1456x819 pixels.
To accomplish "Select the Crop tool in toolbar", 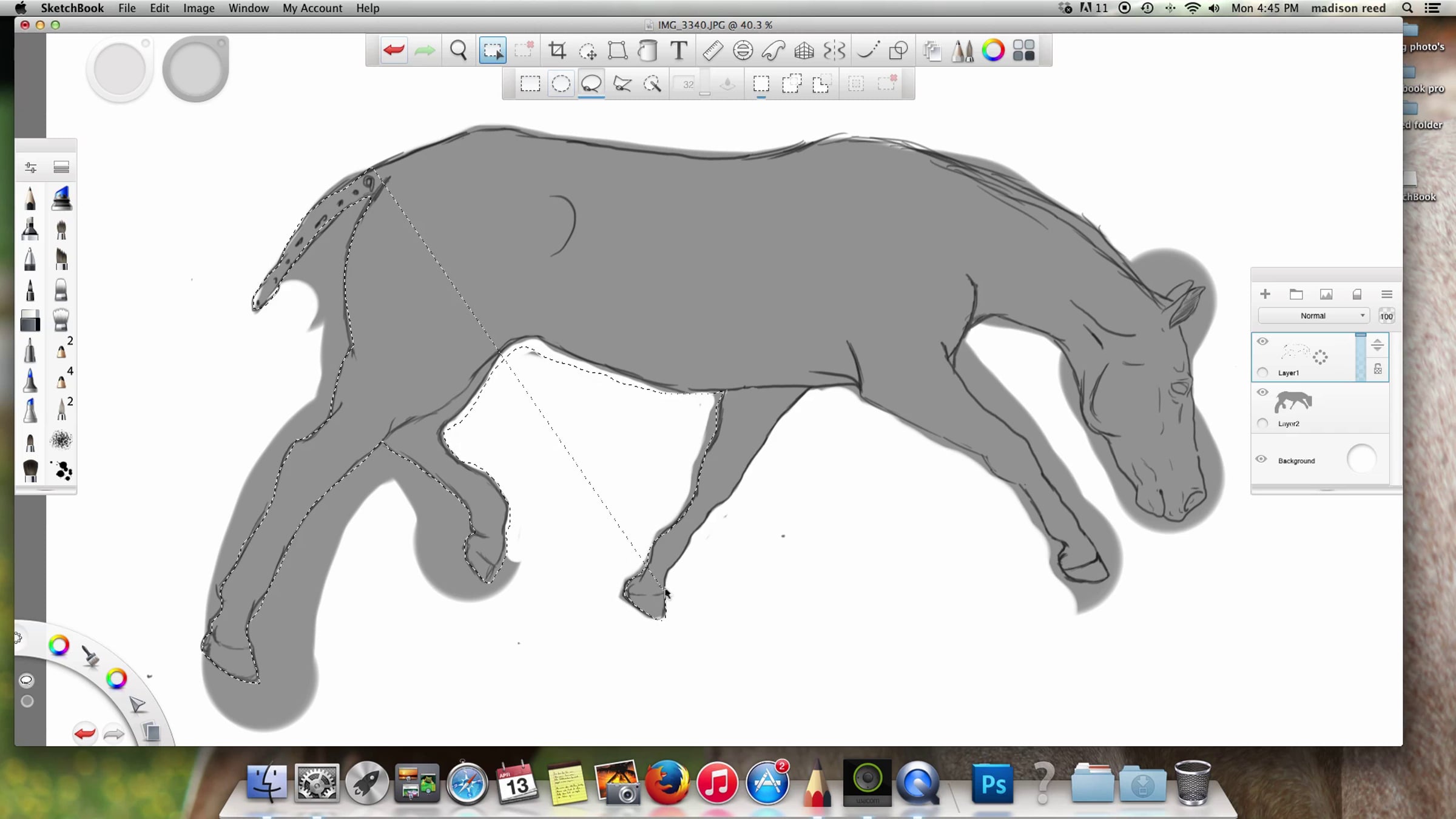I will [557, 50].
